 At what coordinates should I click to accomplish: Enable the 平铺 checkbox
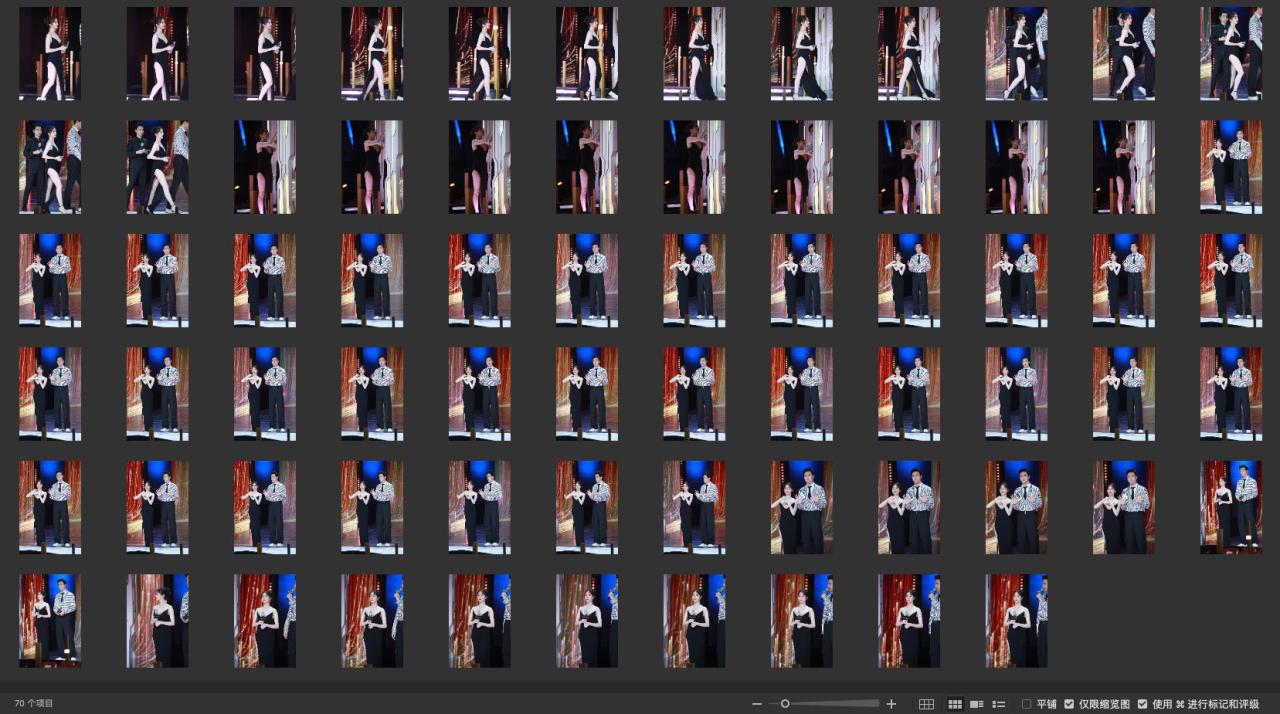pos(1027,704)
